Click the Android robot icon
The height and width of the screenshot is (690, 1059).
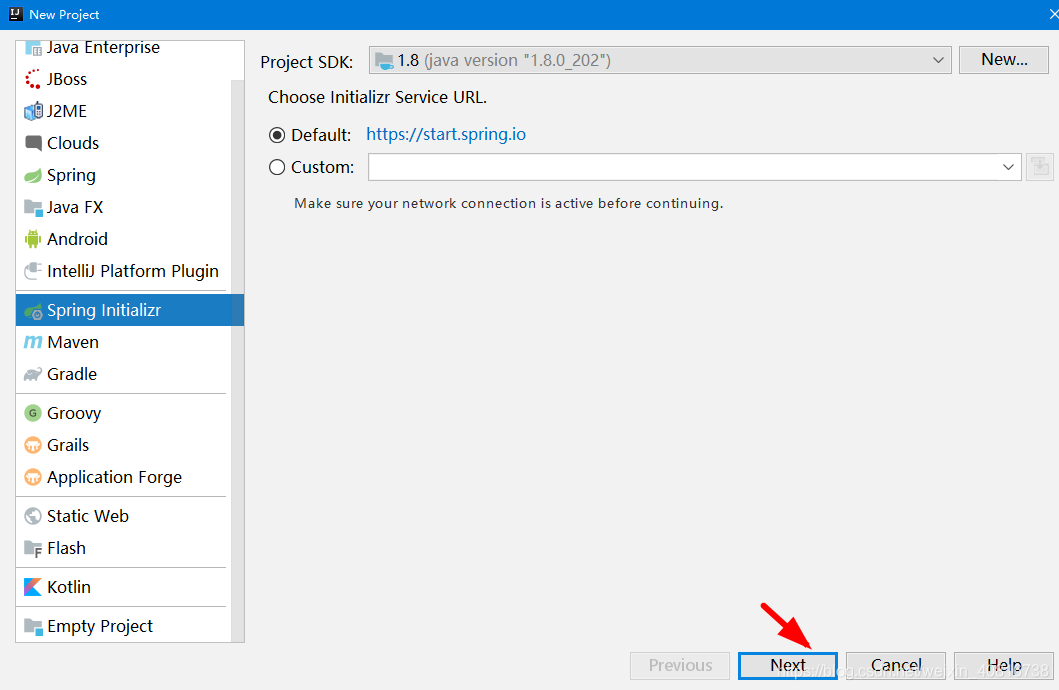(33, 239)
